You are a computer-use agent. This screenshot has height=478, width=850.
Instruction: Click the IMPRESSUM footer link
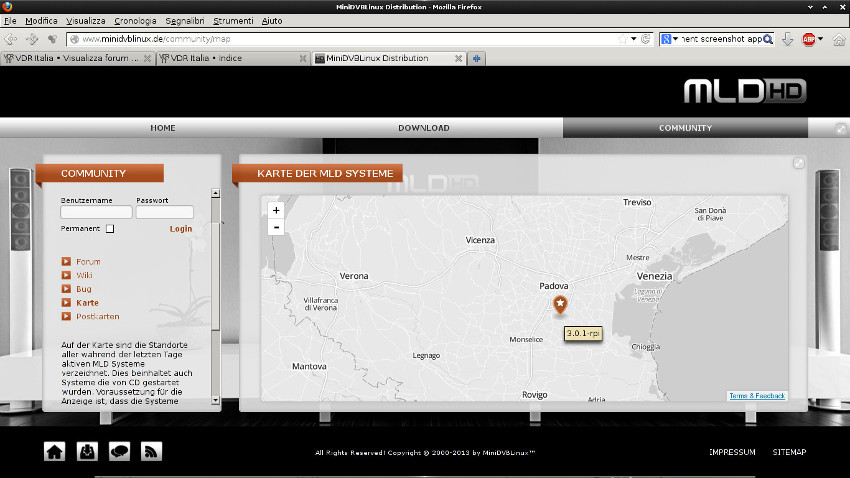[x=732, y=452]
